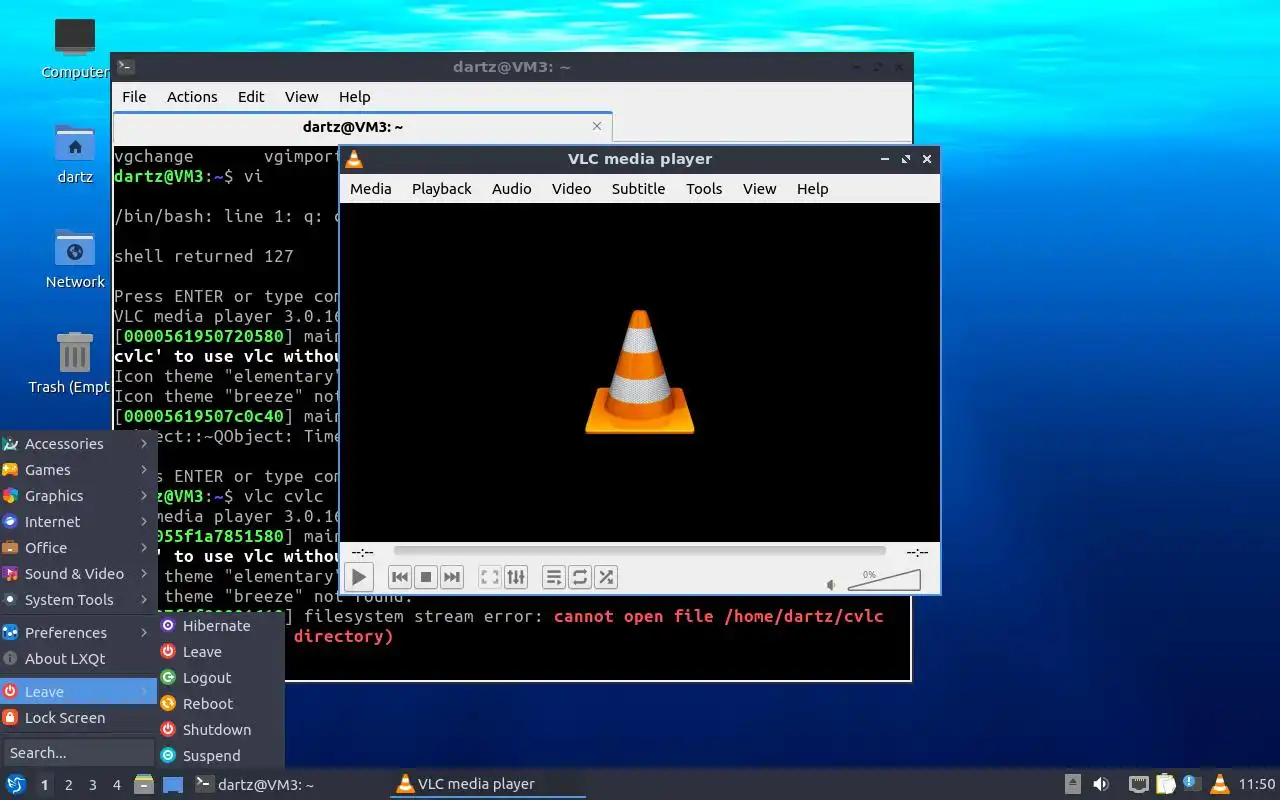This screenshot has height=800, width=1280.
Task: Stop playback in VLC
Action: (x=425, y=577)
